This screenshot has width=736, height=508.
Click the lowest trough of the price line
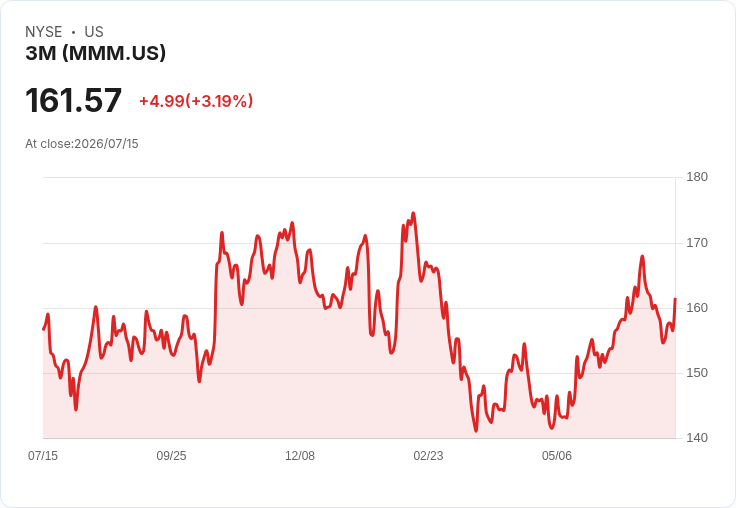(476, 431)
